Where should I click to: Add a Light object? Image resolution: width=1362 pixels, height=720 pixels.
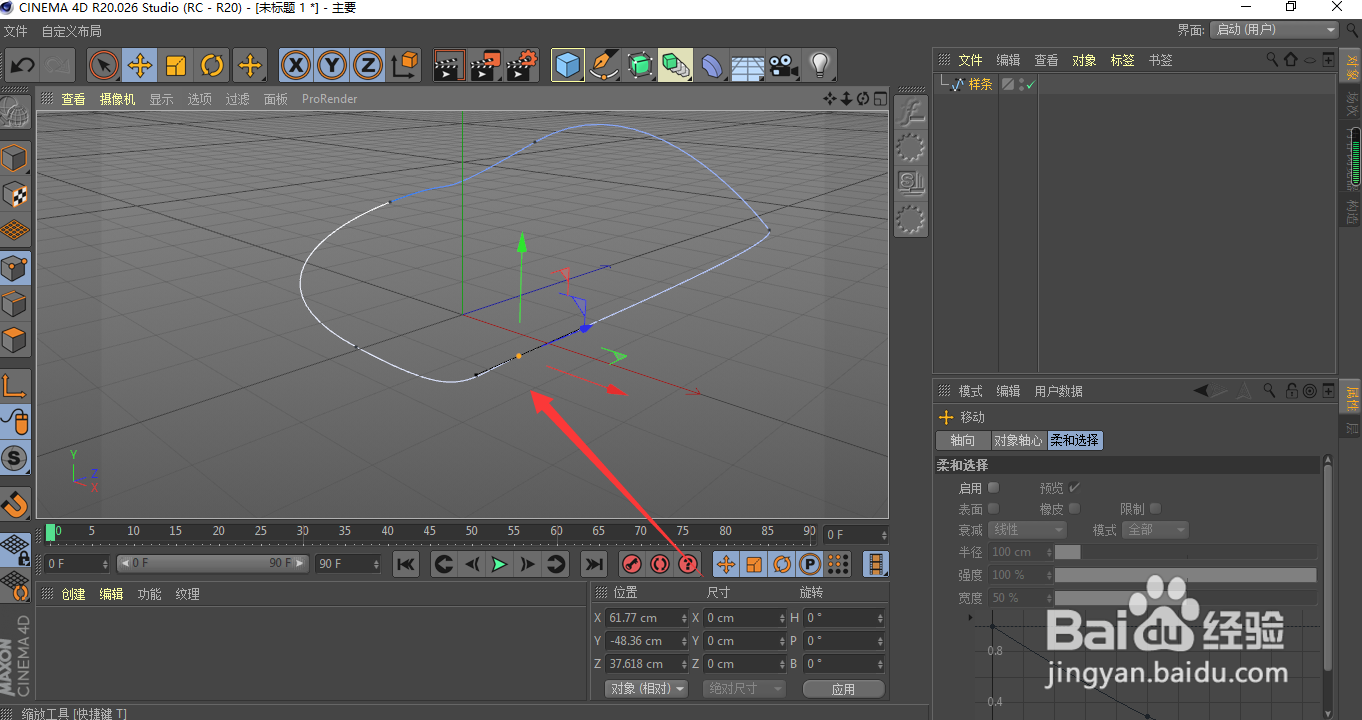pyautogui.click(x=820, y=66)
